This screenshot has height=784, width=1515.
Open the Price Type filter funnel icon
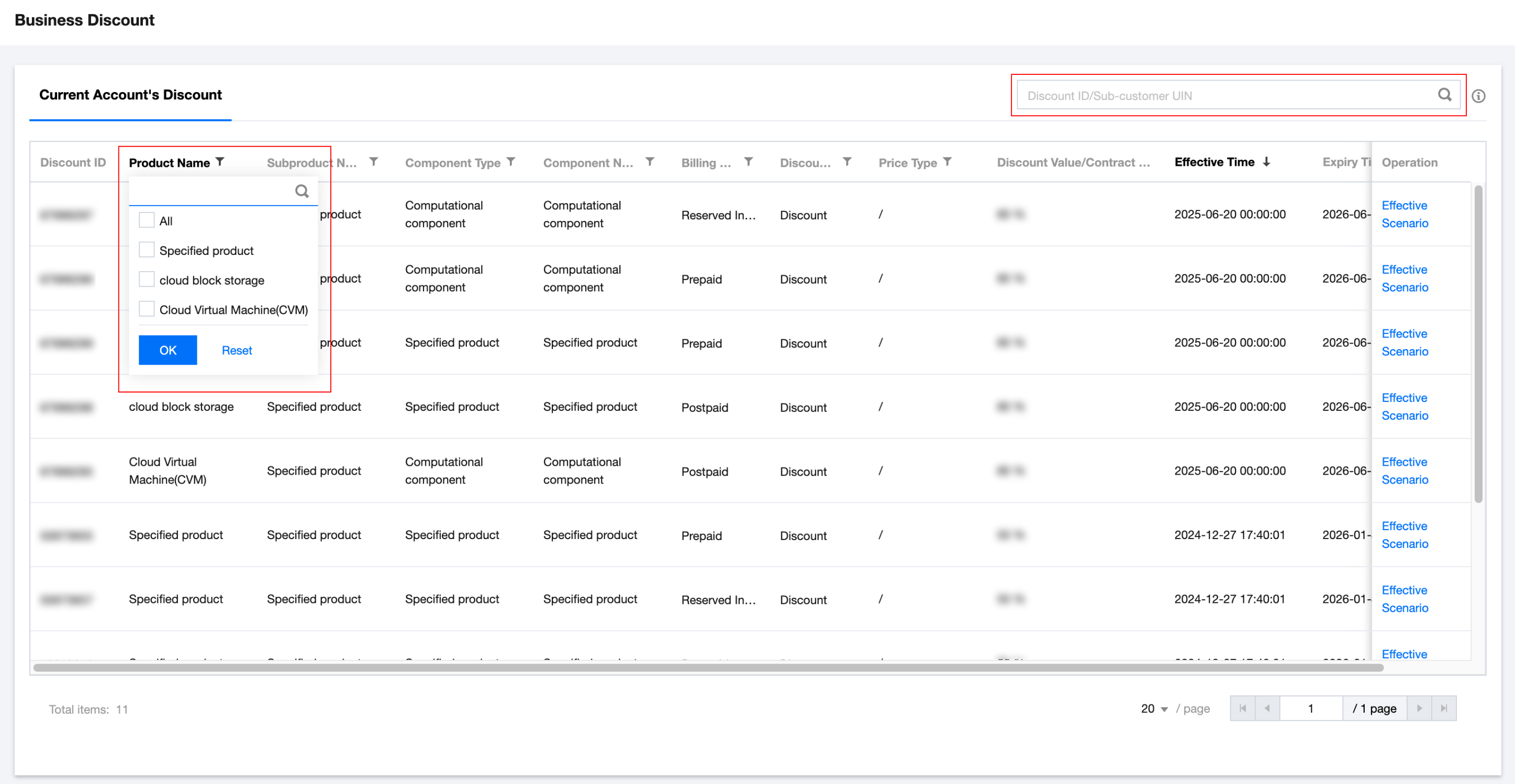pyautogui.click(x=947, y=162)
